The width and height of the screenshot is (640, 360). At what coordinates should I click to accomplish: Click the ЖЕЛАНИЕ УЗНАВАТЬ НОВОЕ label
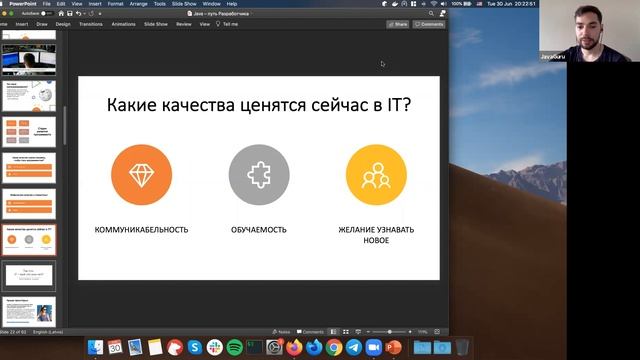pyautogui.click(x=376, y=235)
